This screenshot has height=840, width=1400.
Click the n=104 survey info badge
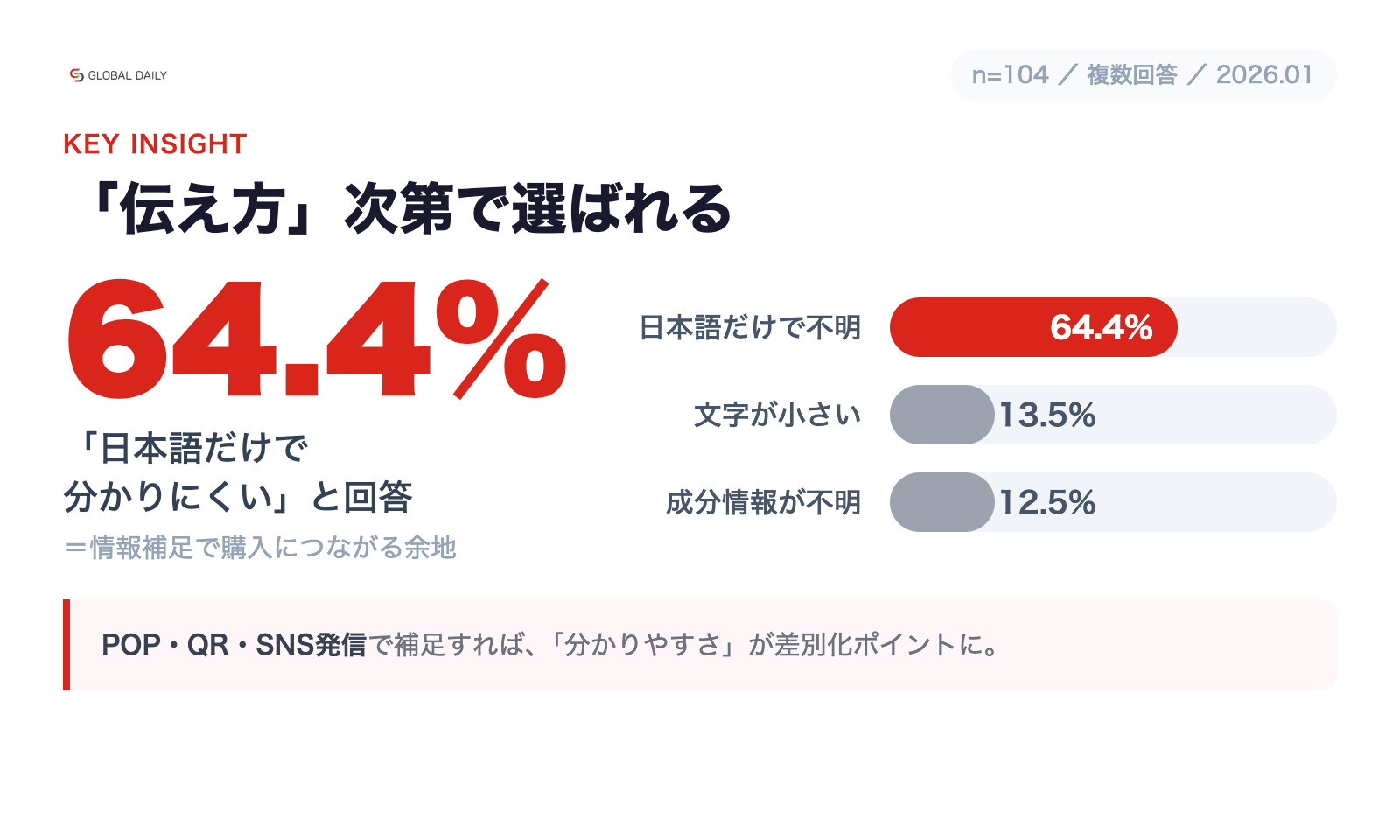(x=1143, y=75)
